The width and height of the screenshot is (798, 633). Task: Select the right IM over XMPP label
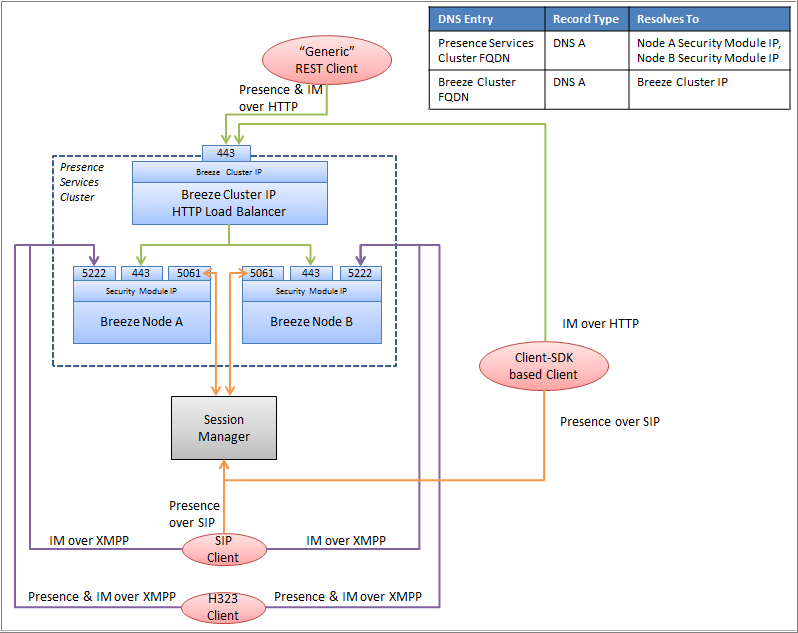[346, 540]
